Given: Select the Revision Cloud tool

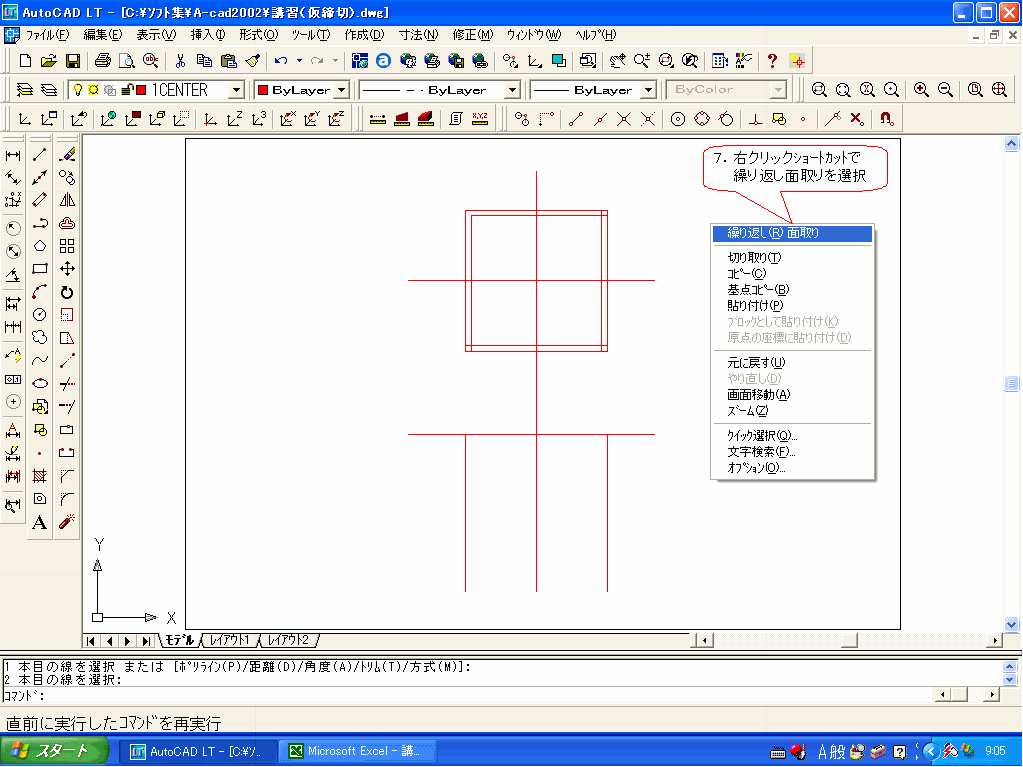Looking at the screenshot, I should (x=40, y=337).
